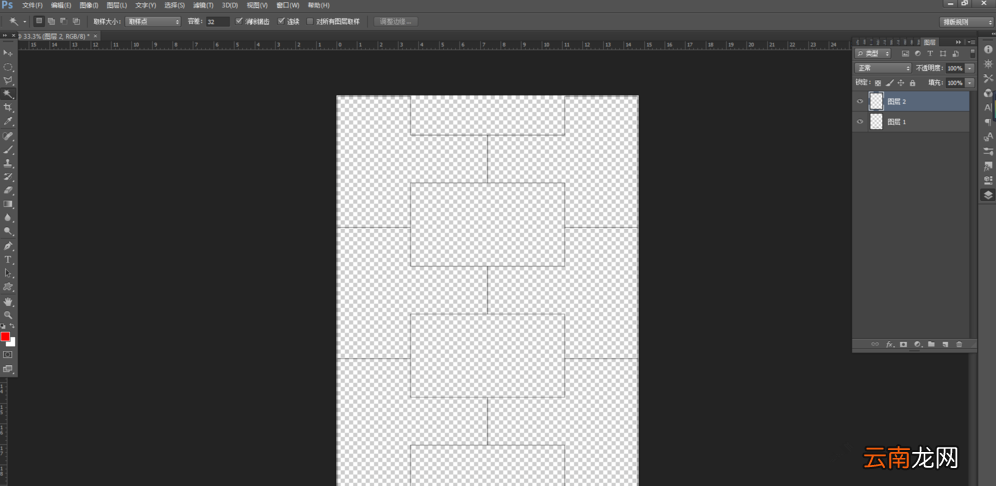This screenshot has height=486, width=996.
Task: Choose Add to Selection mode
Action: [51, 21]
